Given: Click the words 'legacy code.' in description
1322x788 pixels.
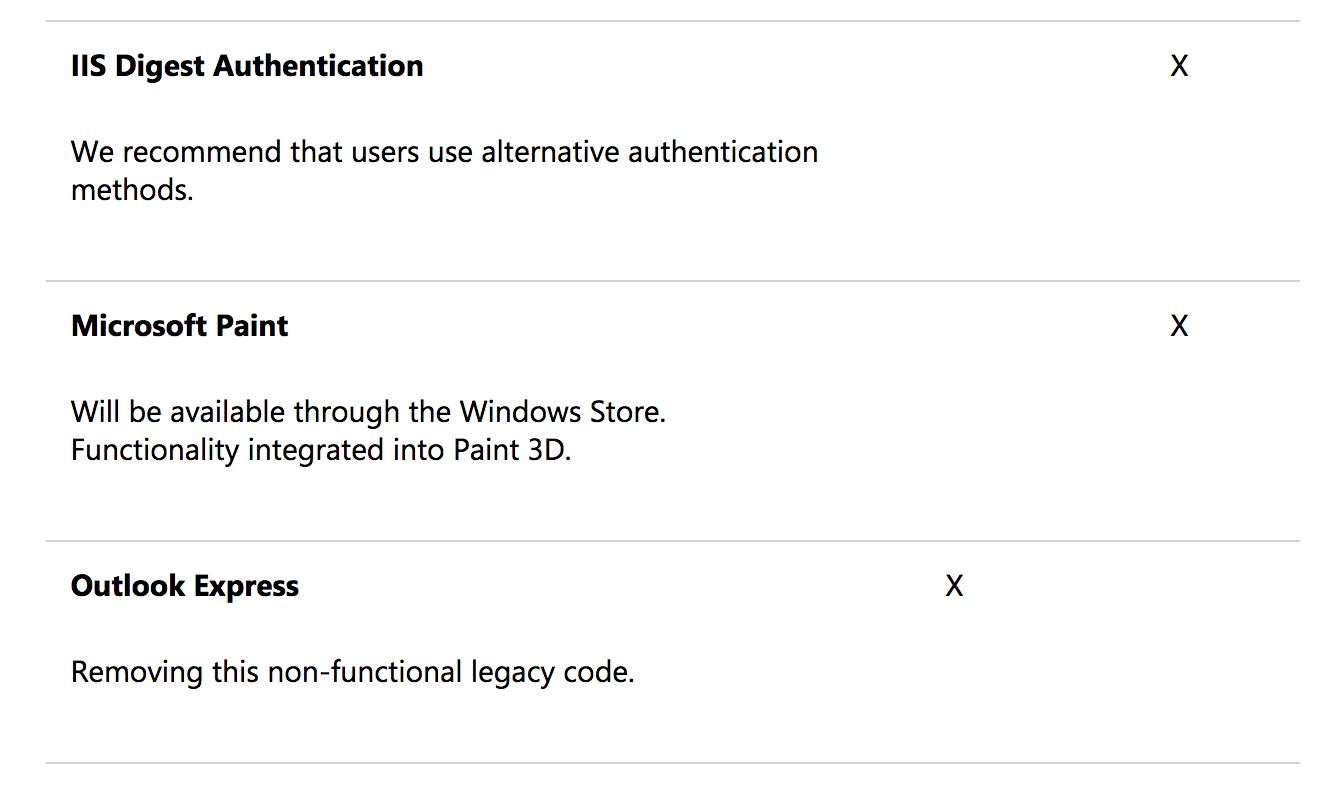Looking at the screenshot, I should pos(552,672).
